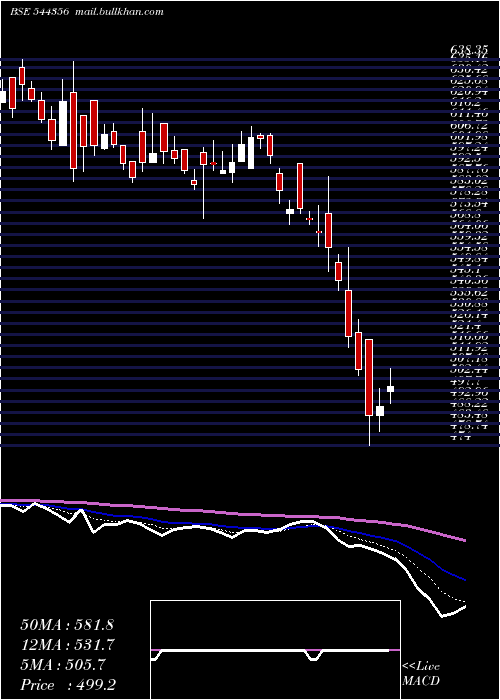Click inside the MACD indicator box
Screen dimensions: 500x700
(x=275, y=650)
